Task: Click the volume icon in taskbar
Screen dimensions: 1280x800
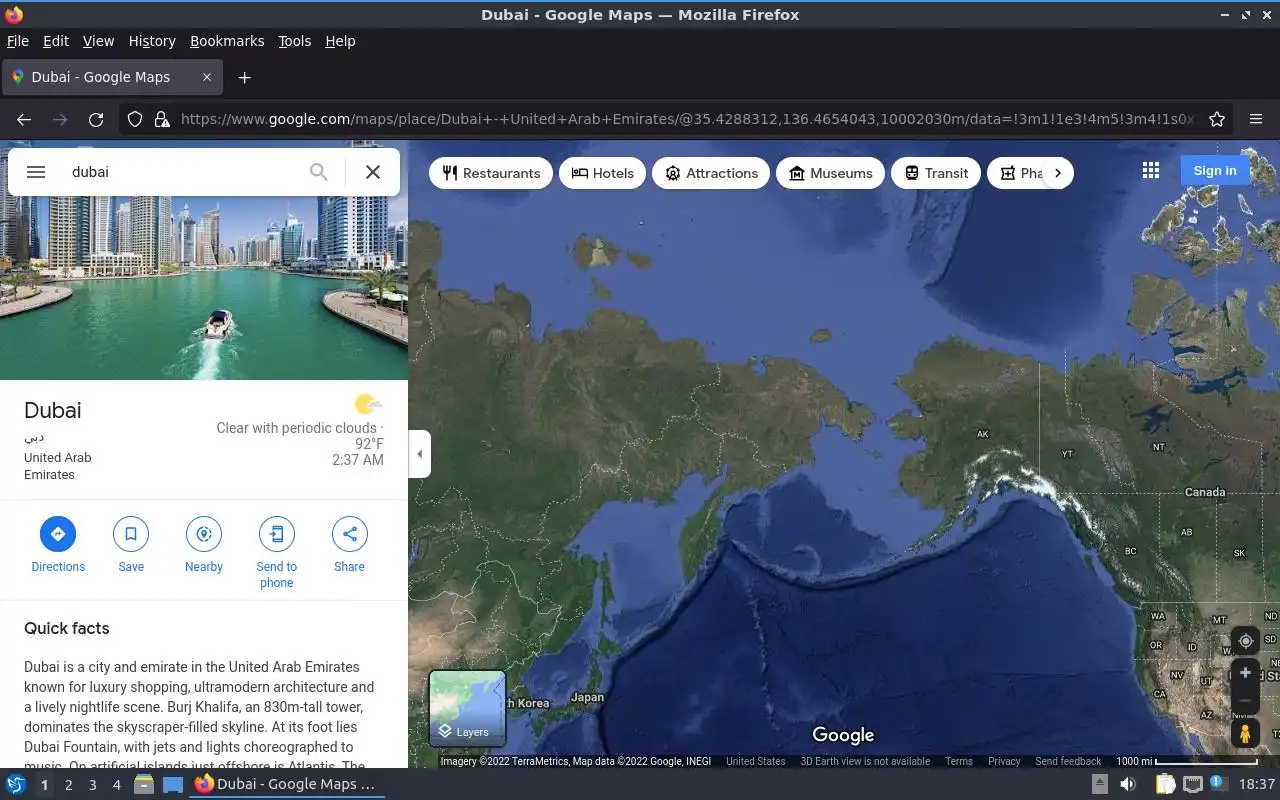Action: [x=1128, y=784]
